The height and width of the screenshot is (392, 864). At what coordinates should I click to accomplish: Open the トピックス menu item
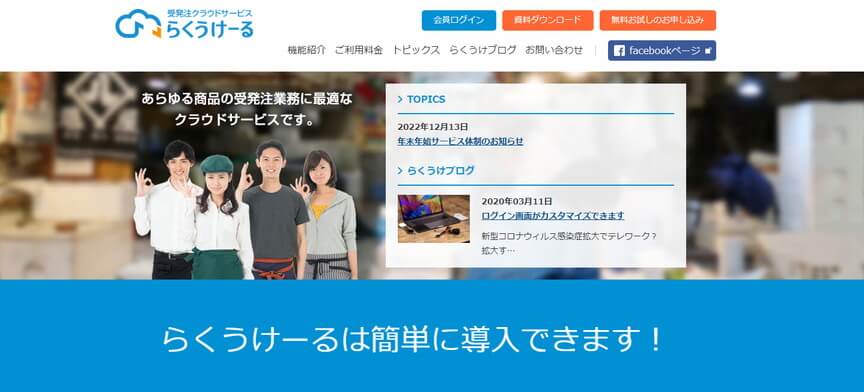click(416, 50)
